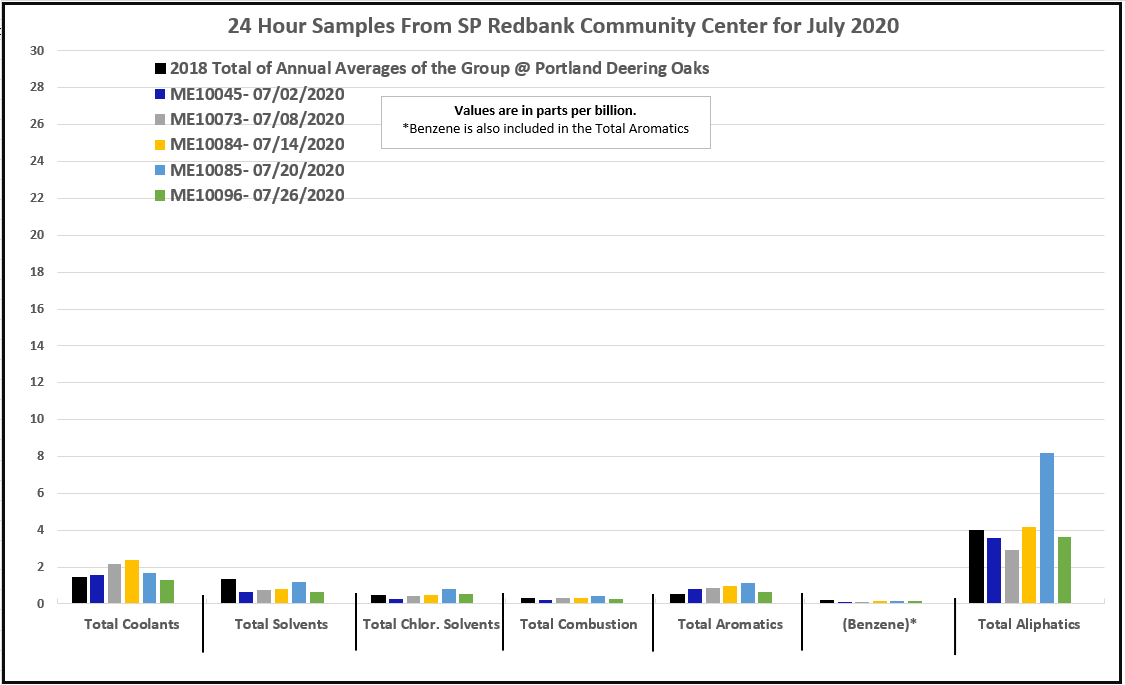Click the Total Combustion category label
1125x685 pixels.
click(x=578, y=624)
